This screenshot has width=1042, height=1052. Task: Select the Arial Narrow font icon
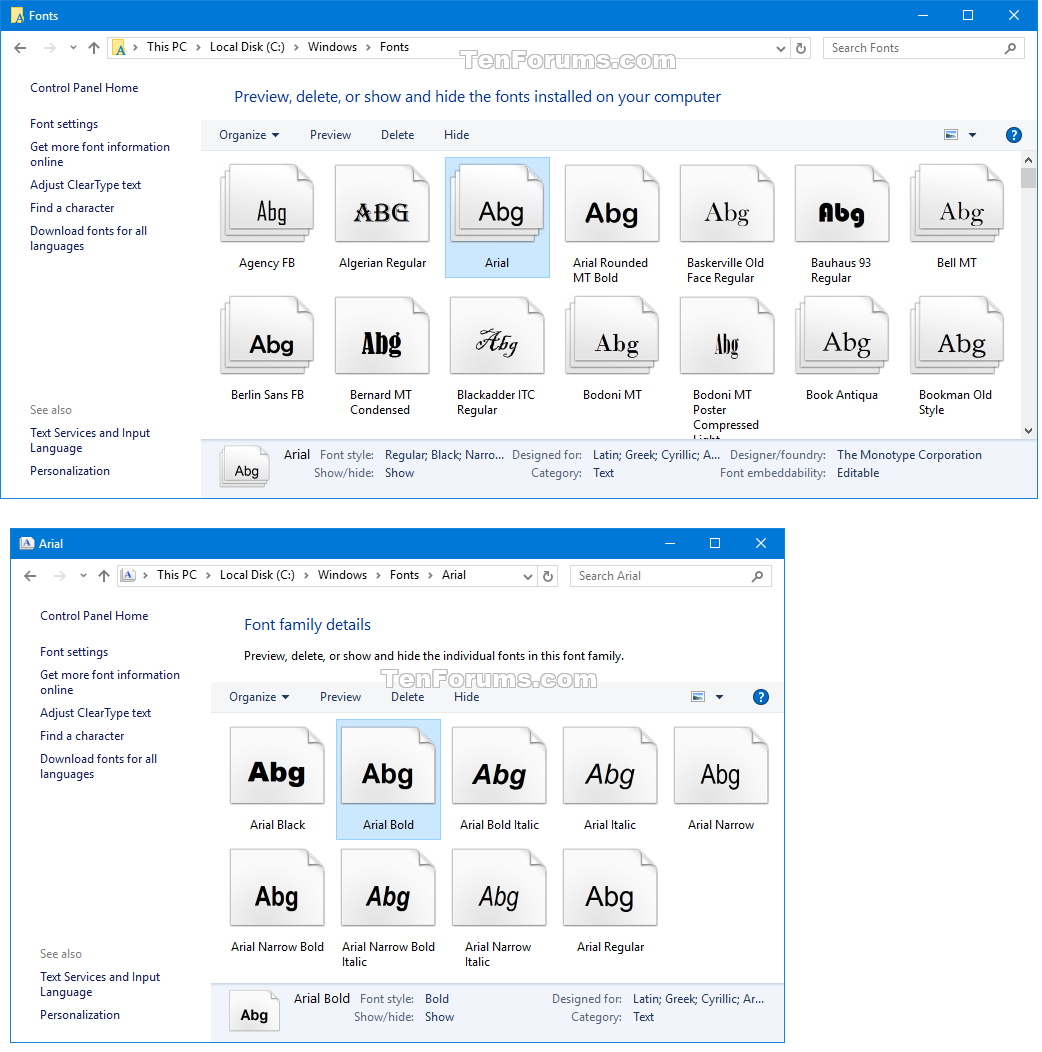[x=721, y=766]
